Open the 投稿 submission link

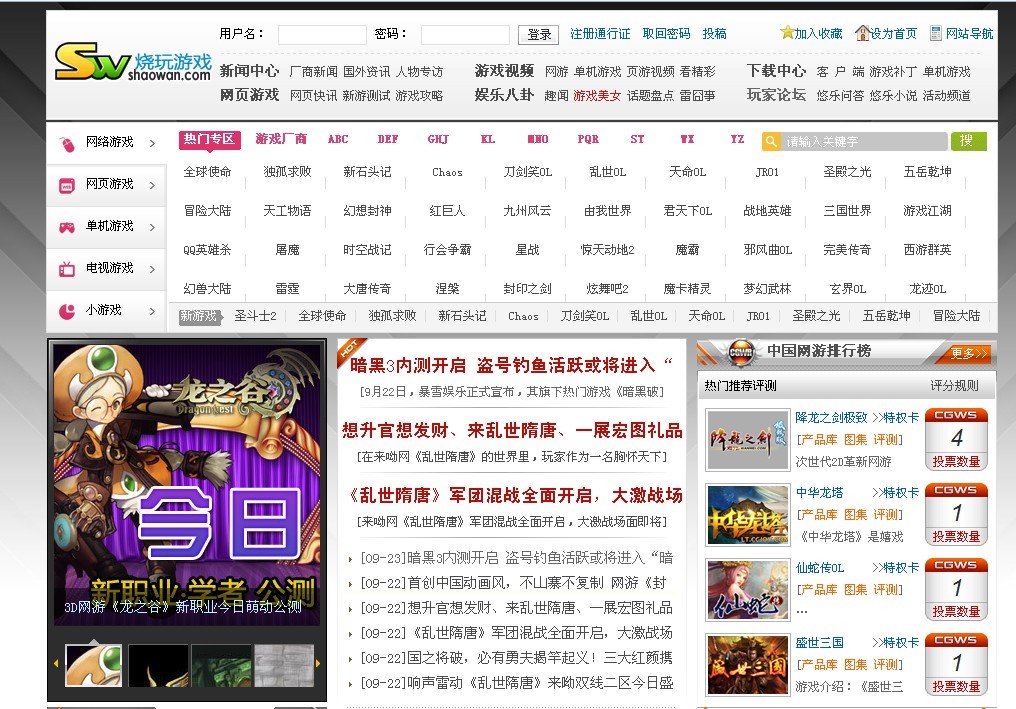(x=715, y=34)
